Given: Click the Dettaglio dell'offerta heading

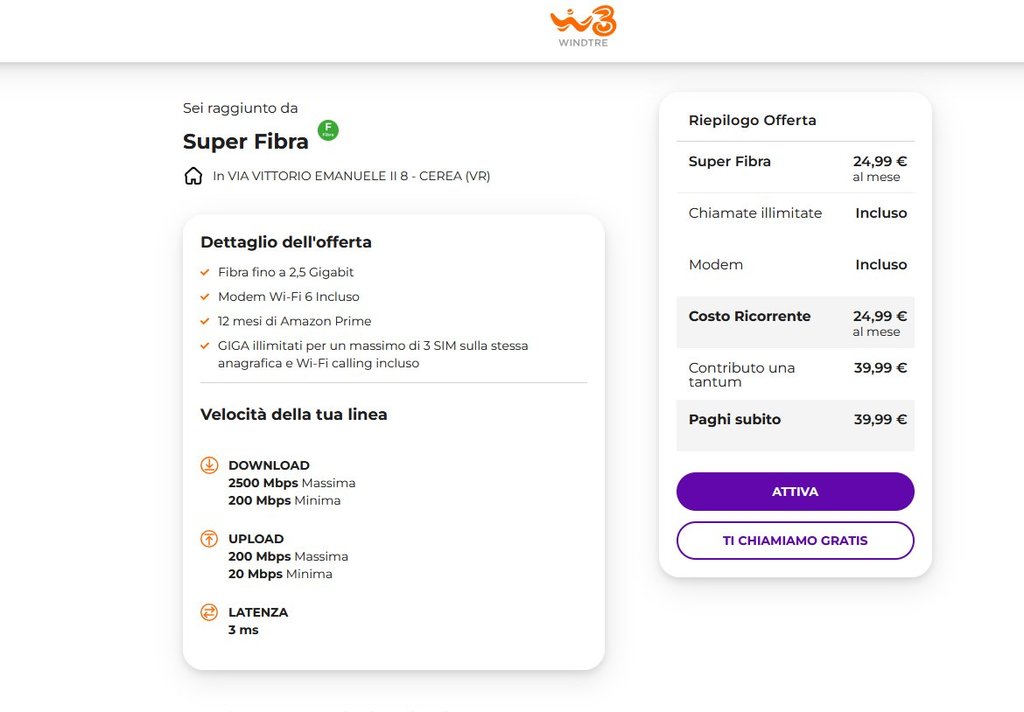Looking at the screenshot, I should click(x=286, y=242).
